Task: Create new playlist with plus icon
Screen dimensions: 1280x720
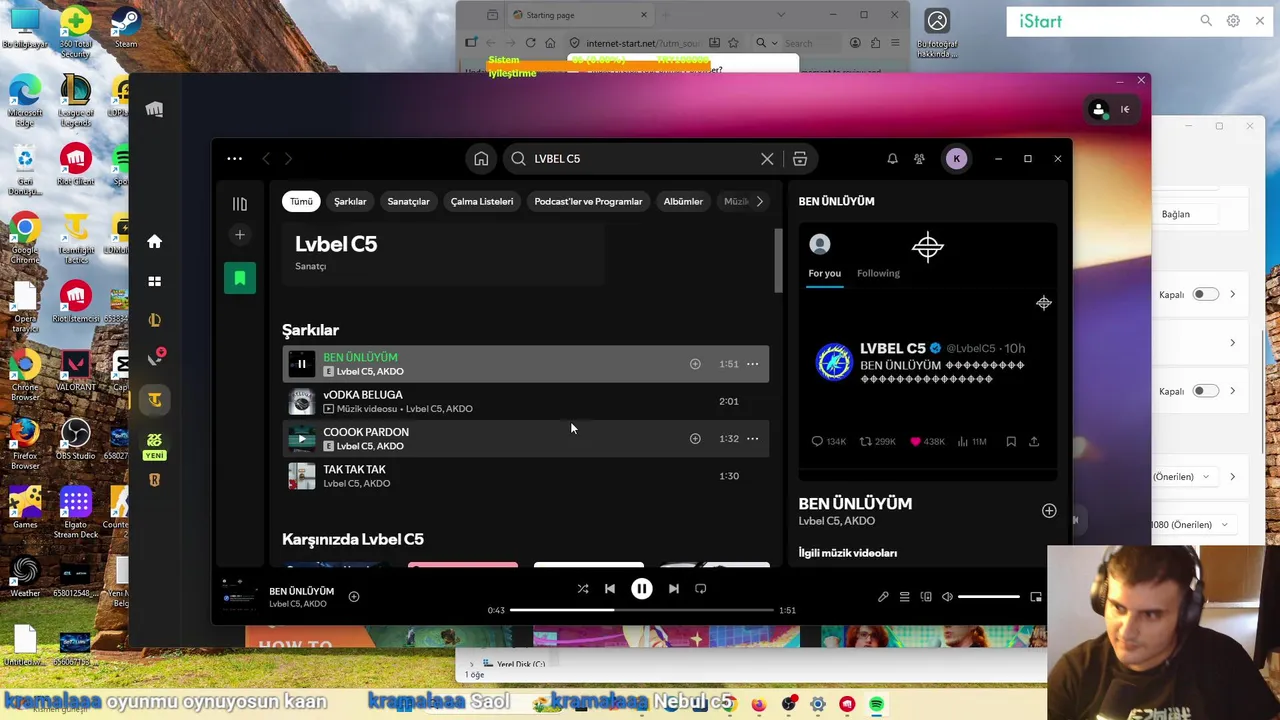Action: coord(240,235)
